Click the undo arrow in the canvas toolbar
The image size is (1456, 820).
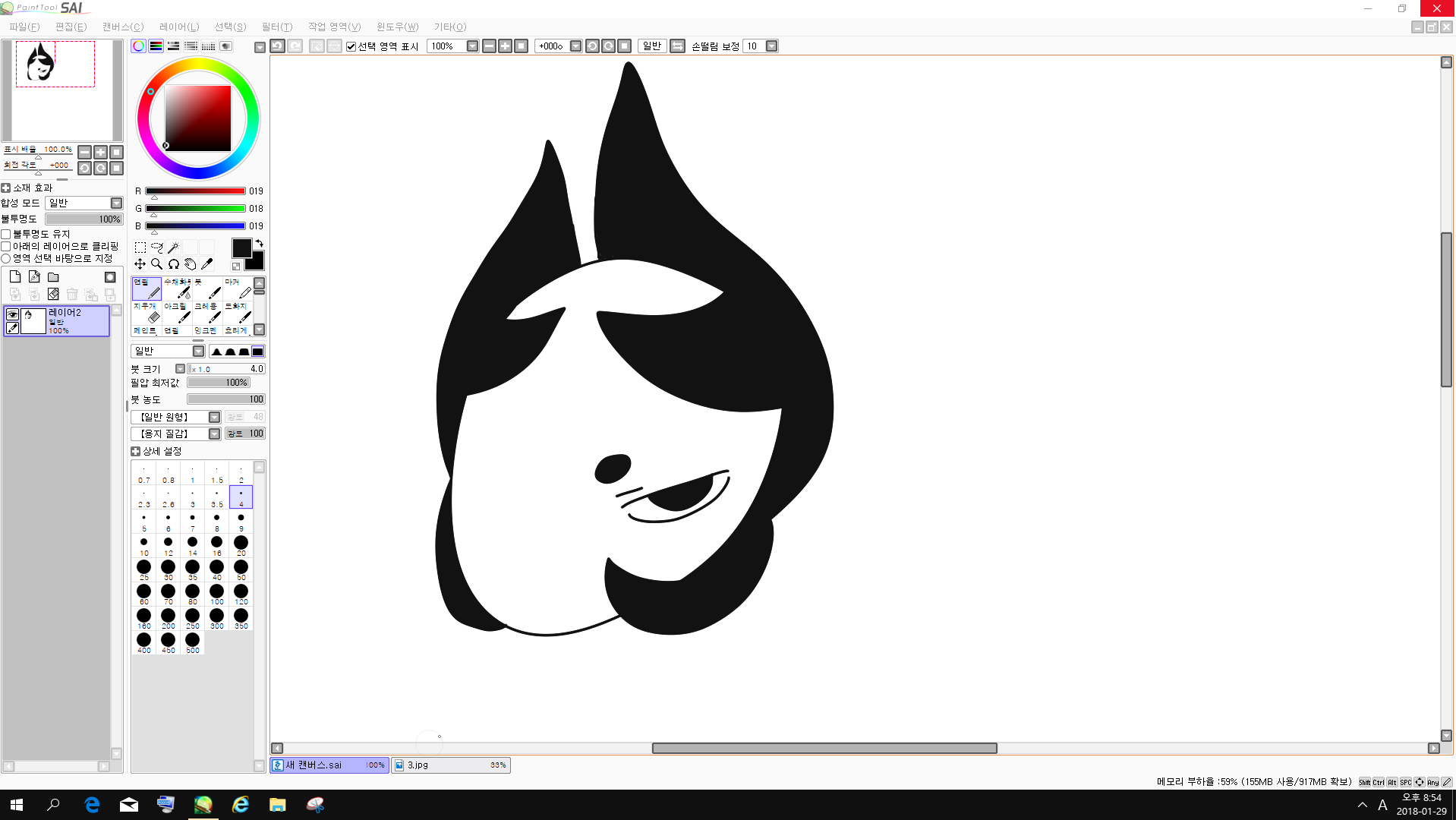tap(278, 46)
